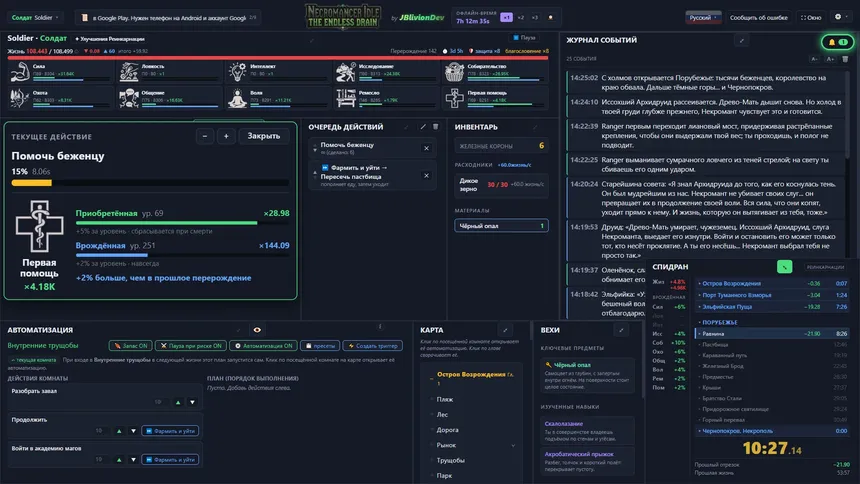Collapse the Остров Возрождения map chapter
This screenshot has height=484, width=860.
tap(431, 378)
